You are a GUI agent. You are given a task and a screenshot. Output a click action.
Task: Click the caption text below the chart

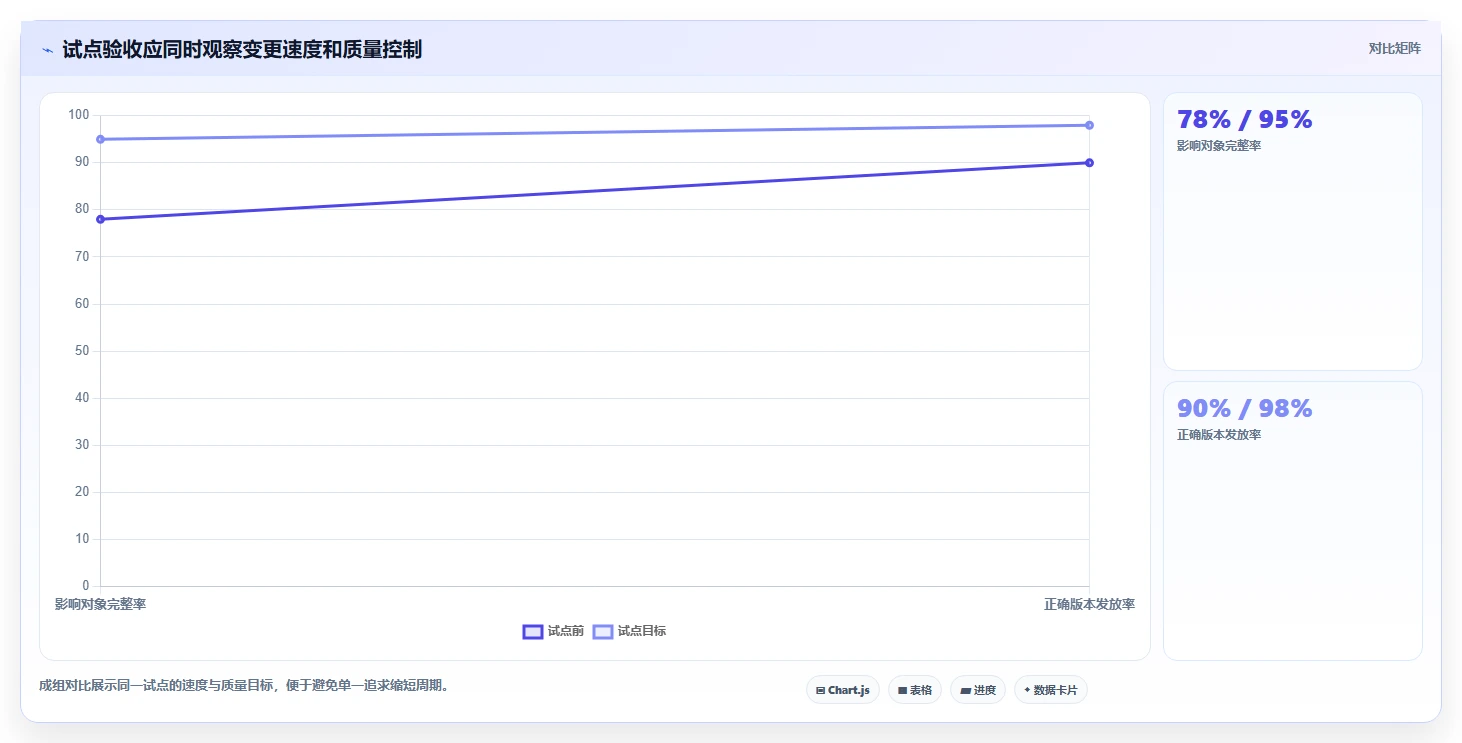pos(244,686)
